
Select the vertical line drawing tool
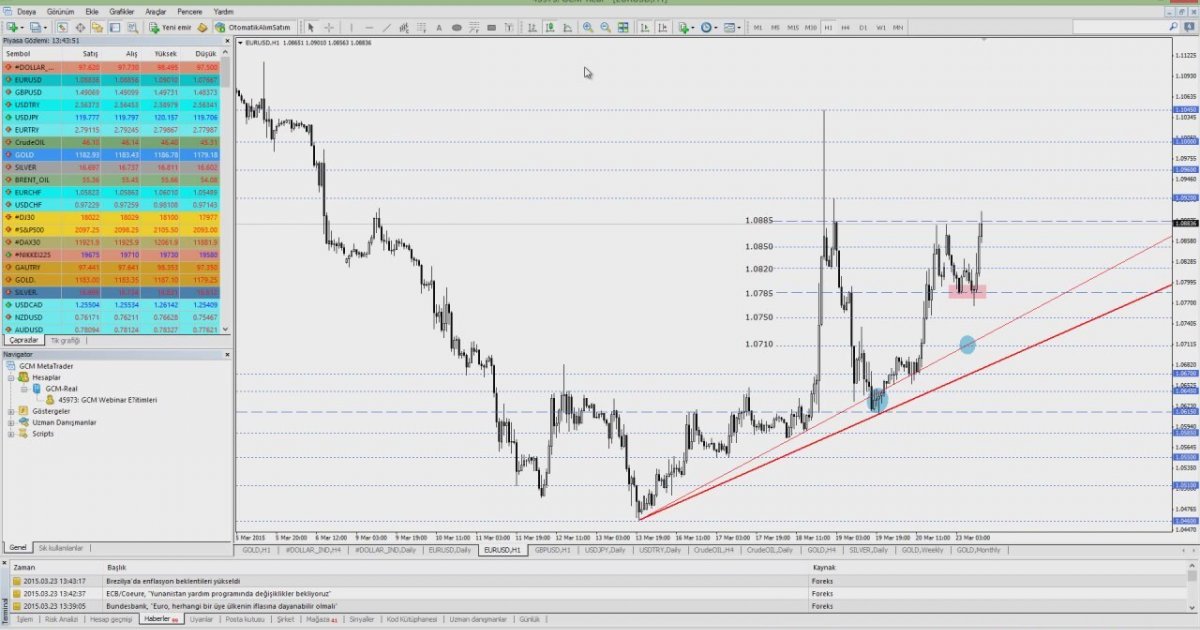[x=351, y=28]
